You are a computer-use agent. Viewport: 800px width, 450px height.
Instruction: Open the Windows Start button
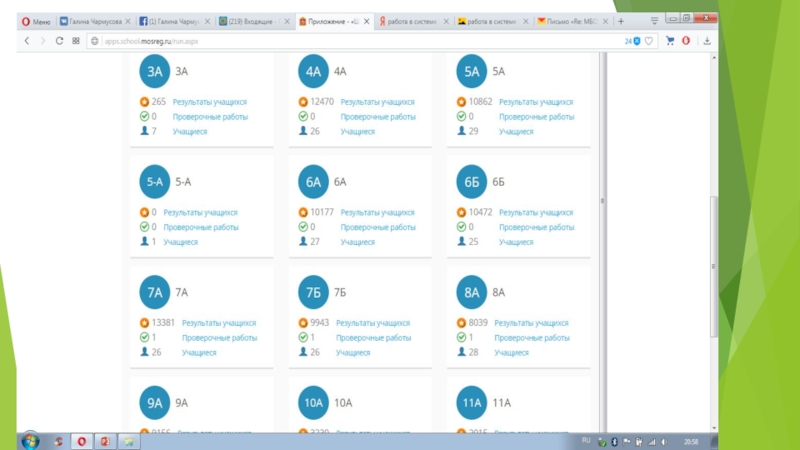(x=29, y=441)
